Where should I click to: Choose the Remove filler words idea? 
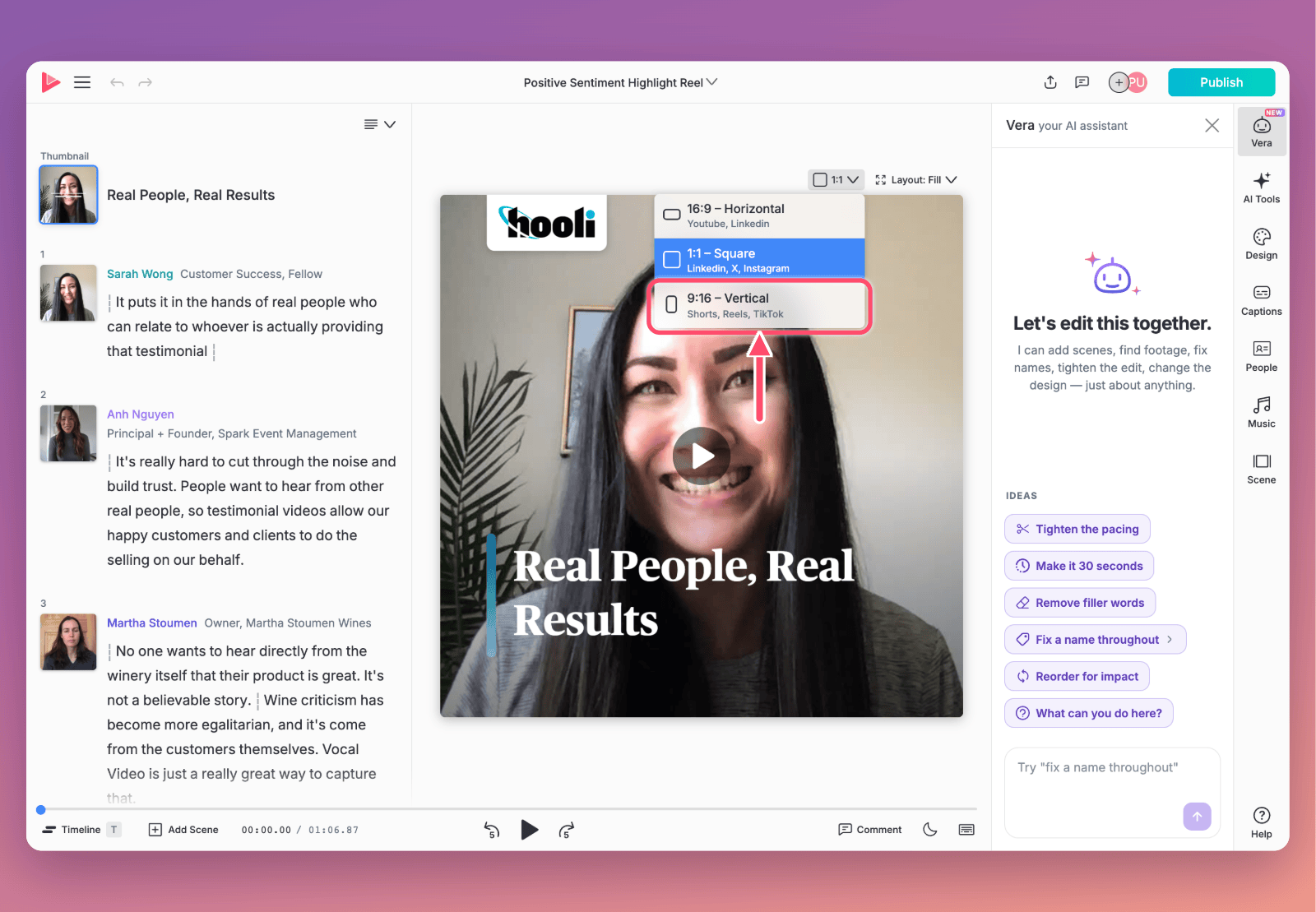1080,603
